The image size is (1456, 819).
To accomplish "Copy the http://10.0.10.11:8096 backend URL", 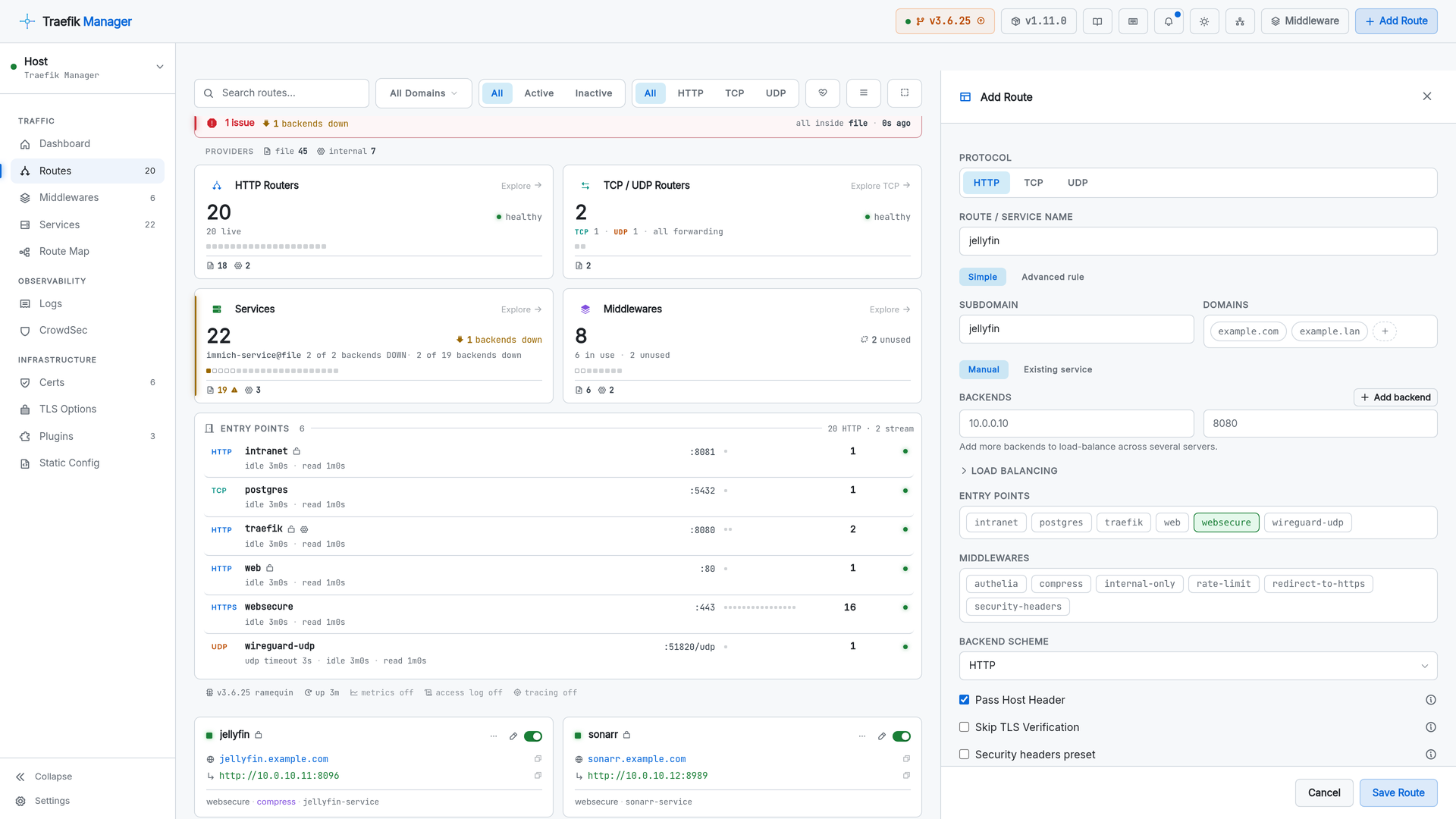I will 538,776.
